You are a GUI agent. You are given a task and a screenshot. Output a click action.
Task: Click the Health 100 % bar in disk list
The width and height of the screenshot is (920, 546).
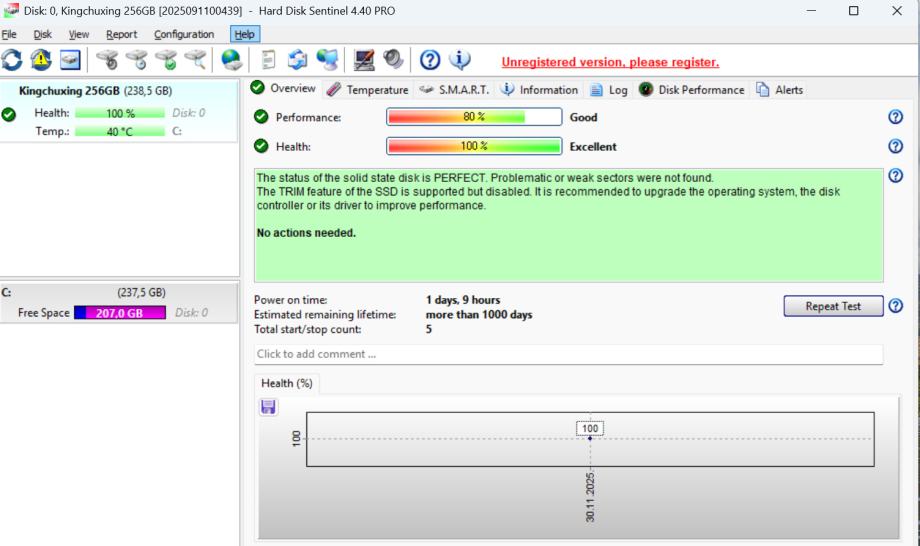click(120, 113)
